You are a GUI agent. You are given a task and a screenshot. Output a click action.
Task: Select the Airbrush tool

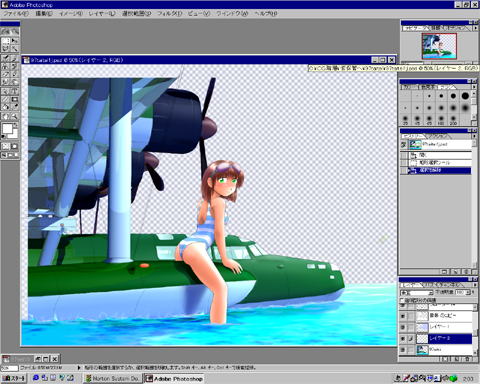point(6,58)
